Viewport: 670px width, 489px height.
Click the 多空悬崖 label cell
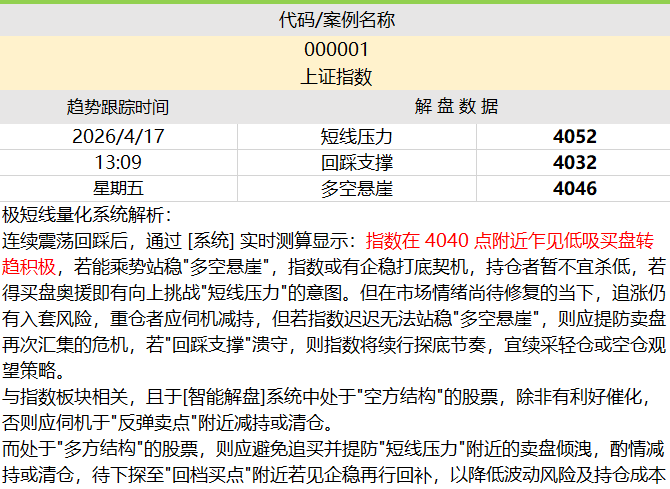pos(357,188)
